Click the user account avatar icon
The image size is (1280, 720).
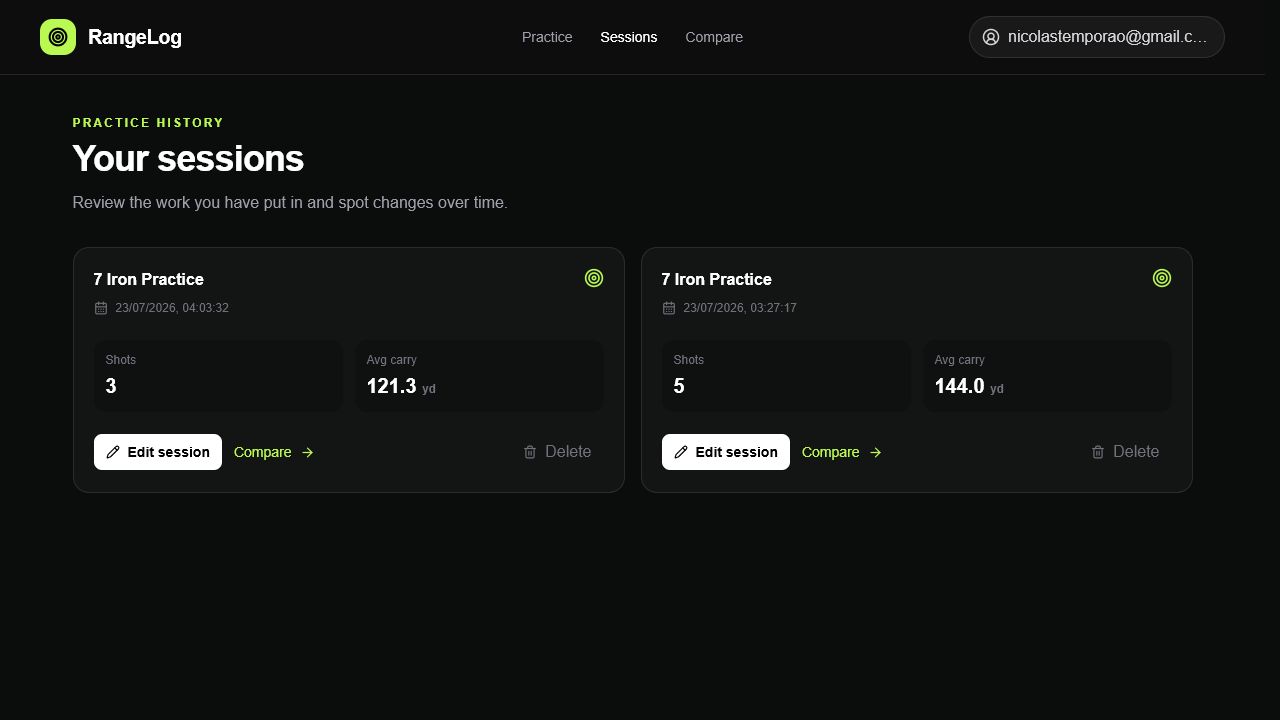point(991,37)
